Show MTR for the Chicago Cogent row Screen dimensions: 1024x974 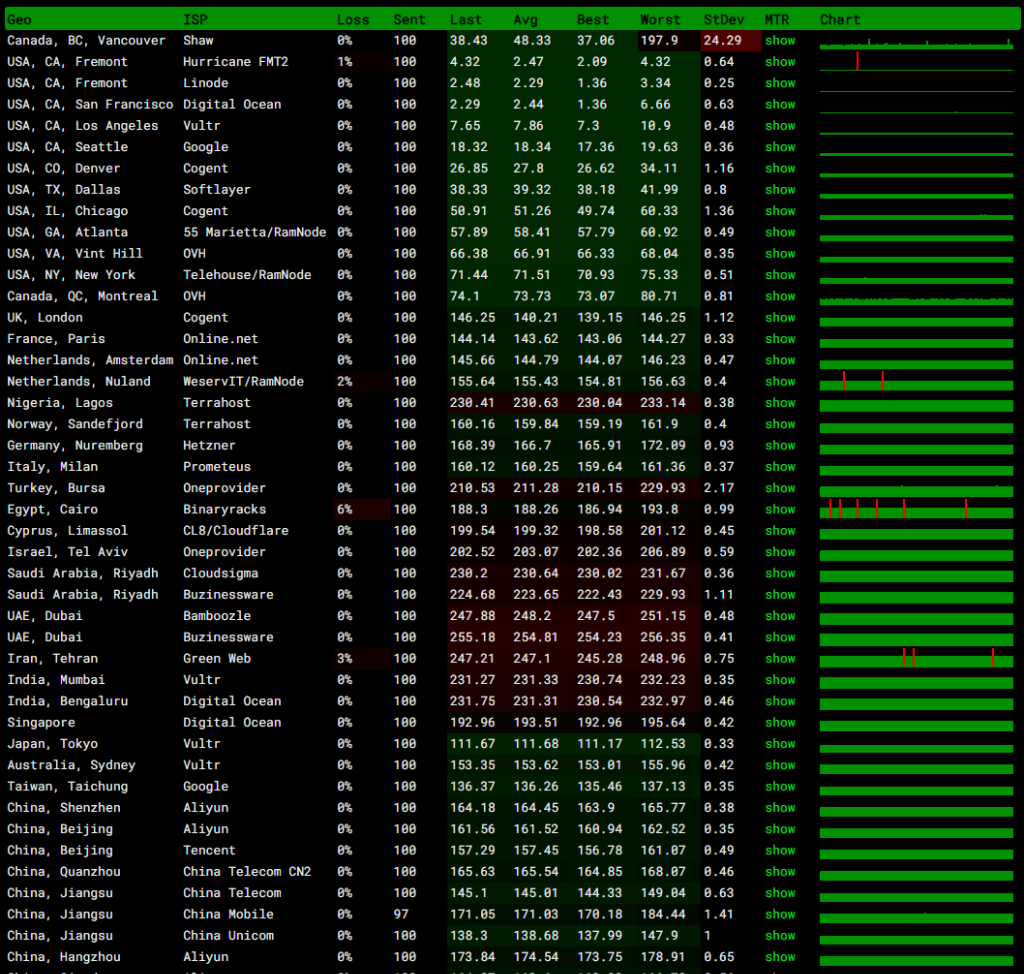click(780, 211)
